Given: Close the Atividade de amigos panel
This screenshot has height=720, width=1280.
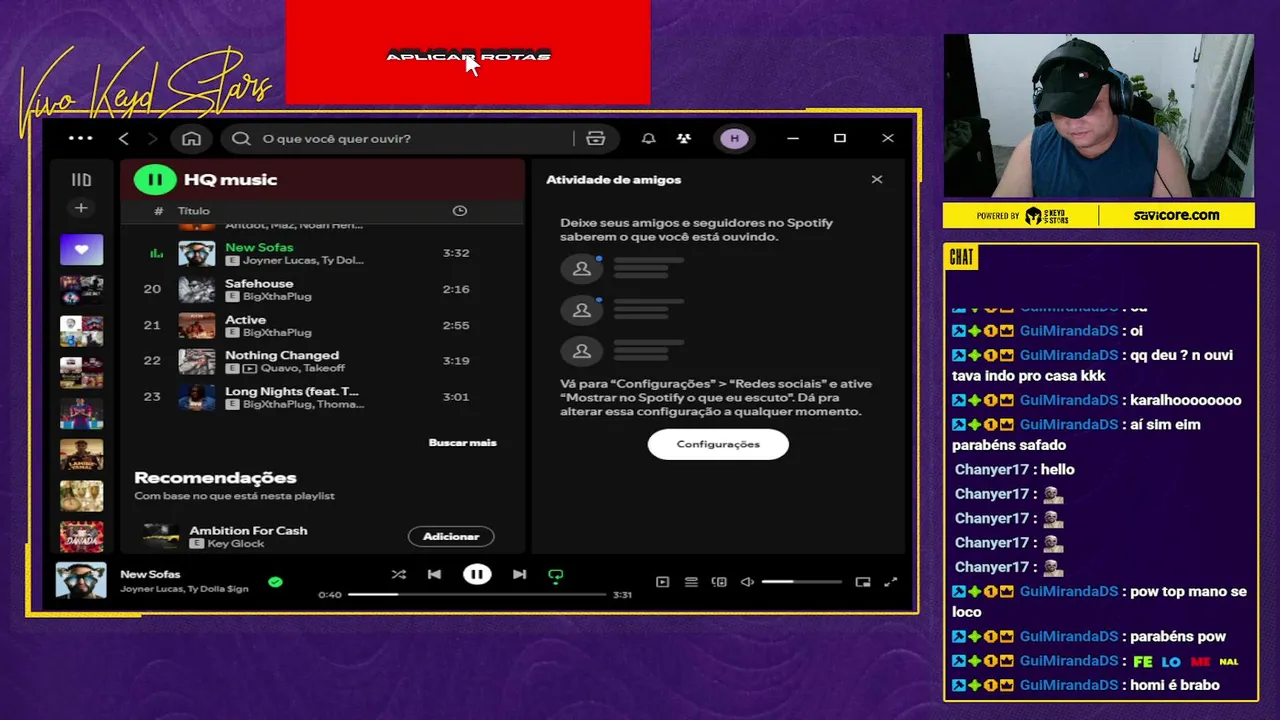Looking at the screenshot, I should click(x=877, y=180).
